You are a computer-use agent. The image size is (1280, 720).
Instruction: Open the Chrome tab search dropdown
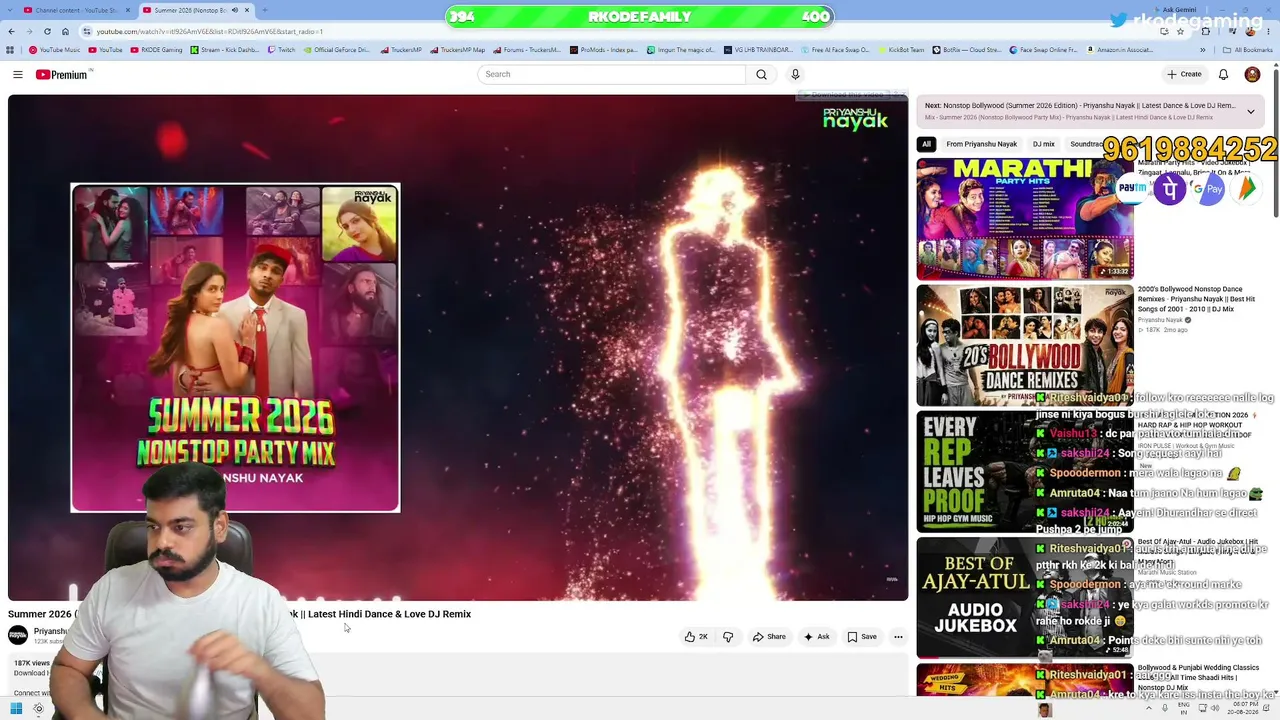(11, 10)
